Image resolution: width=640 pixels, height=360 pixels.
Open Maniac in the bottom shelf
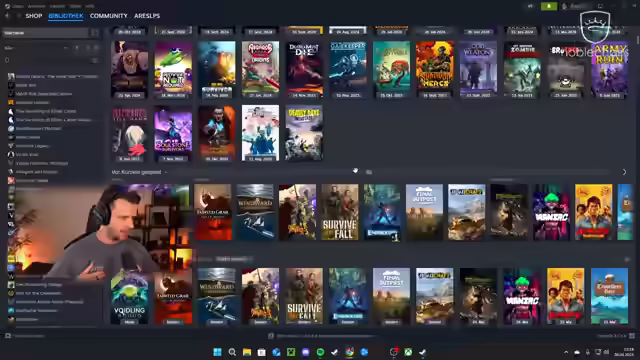(522, 296)
